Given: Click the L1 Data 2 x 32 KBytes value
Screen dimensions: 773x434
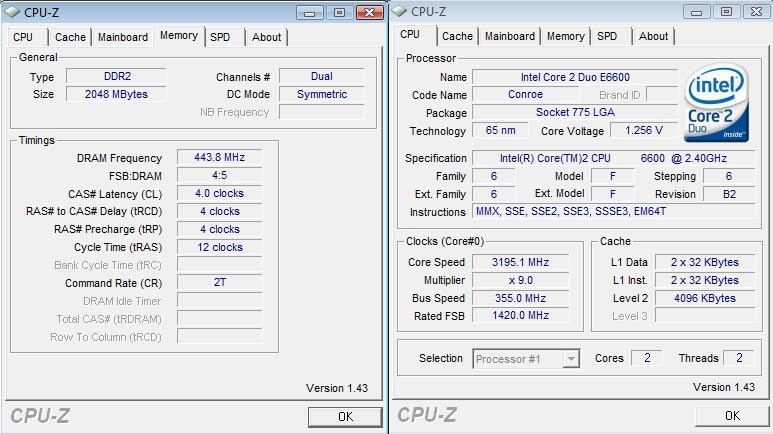Looking at the screenshot, I should (704, 262).
